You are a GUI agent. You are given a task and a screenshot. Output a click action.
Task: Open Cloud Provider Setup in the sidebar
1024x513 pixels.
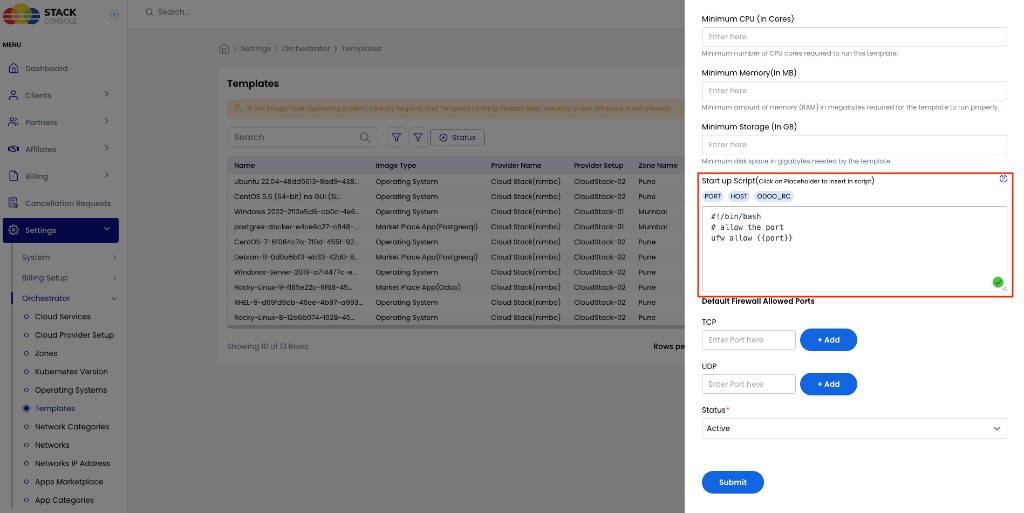(x=74, y=335)
